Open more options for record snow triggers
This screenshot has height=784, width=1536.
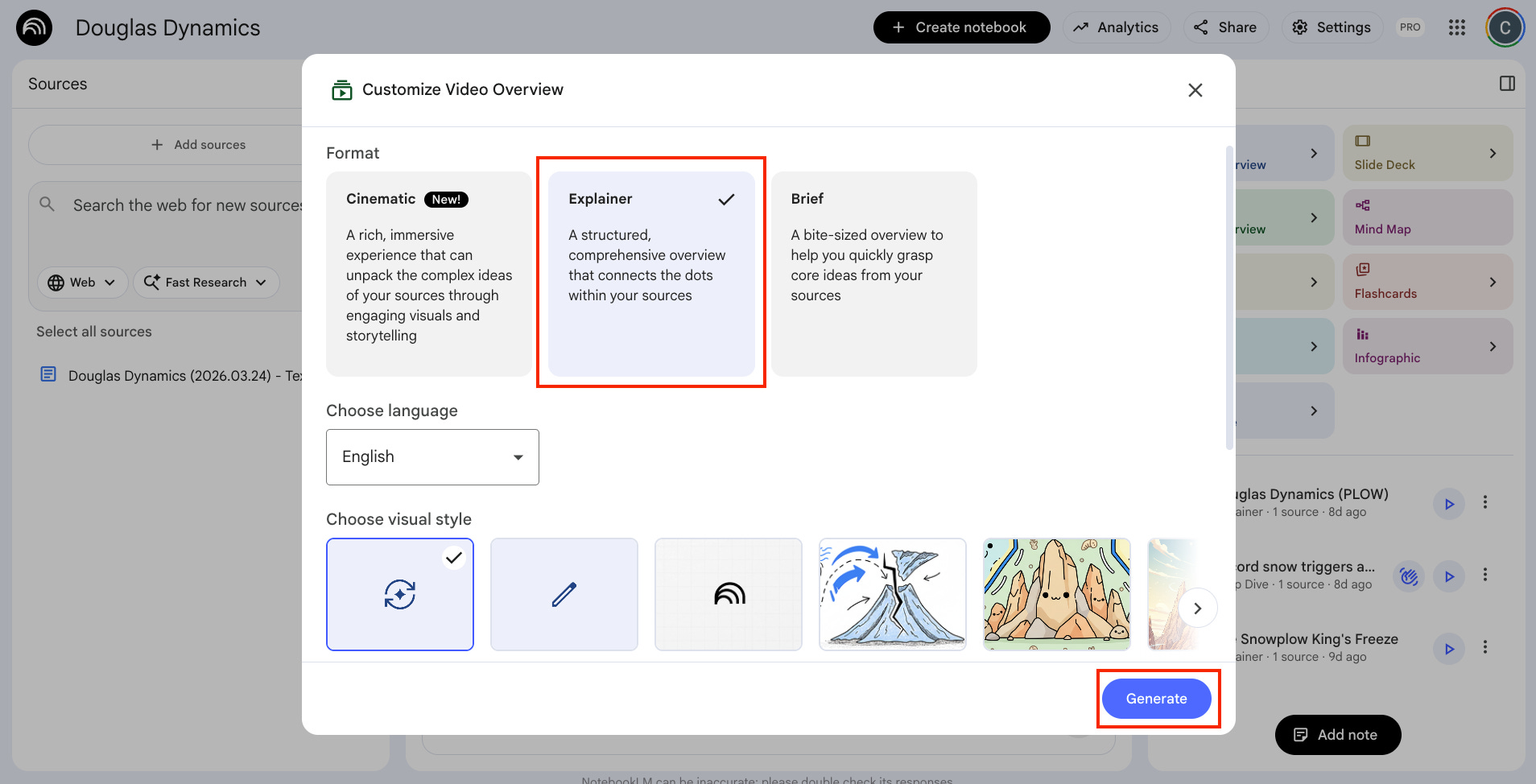(x=1485, y=575)
